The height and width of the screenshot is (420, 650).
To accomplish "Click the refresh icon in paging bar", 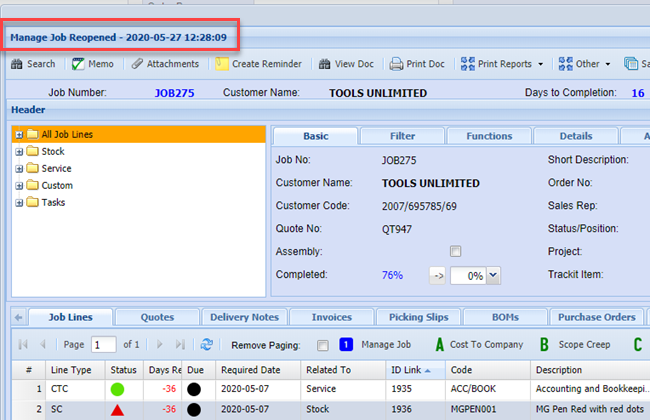I will tap(206, 344).
